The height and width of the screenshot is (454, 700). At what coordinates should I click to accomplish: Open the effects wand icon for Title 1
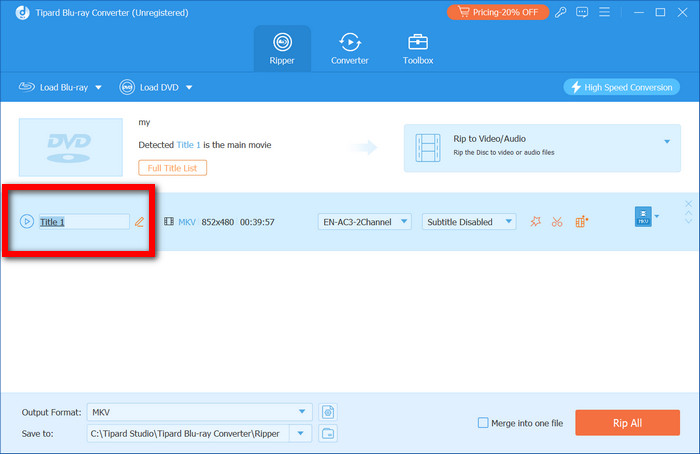click(x=536, y=222)
